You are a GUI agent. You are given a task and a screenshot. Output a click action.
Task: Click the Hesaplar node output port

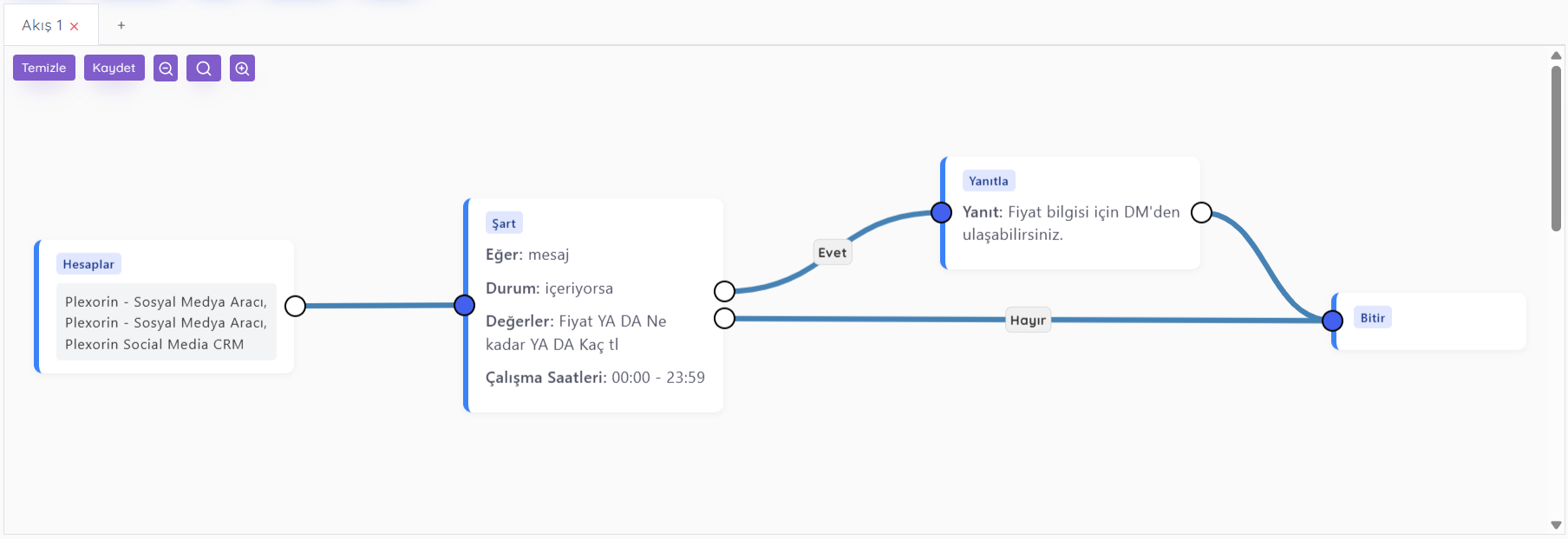(x=295, y=306)
